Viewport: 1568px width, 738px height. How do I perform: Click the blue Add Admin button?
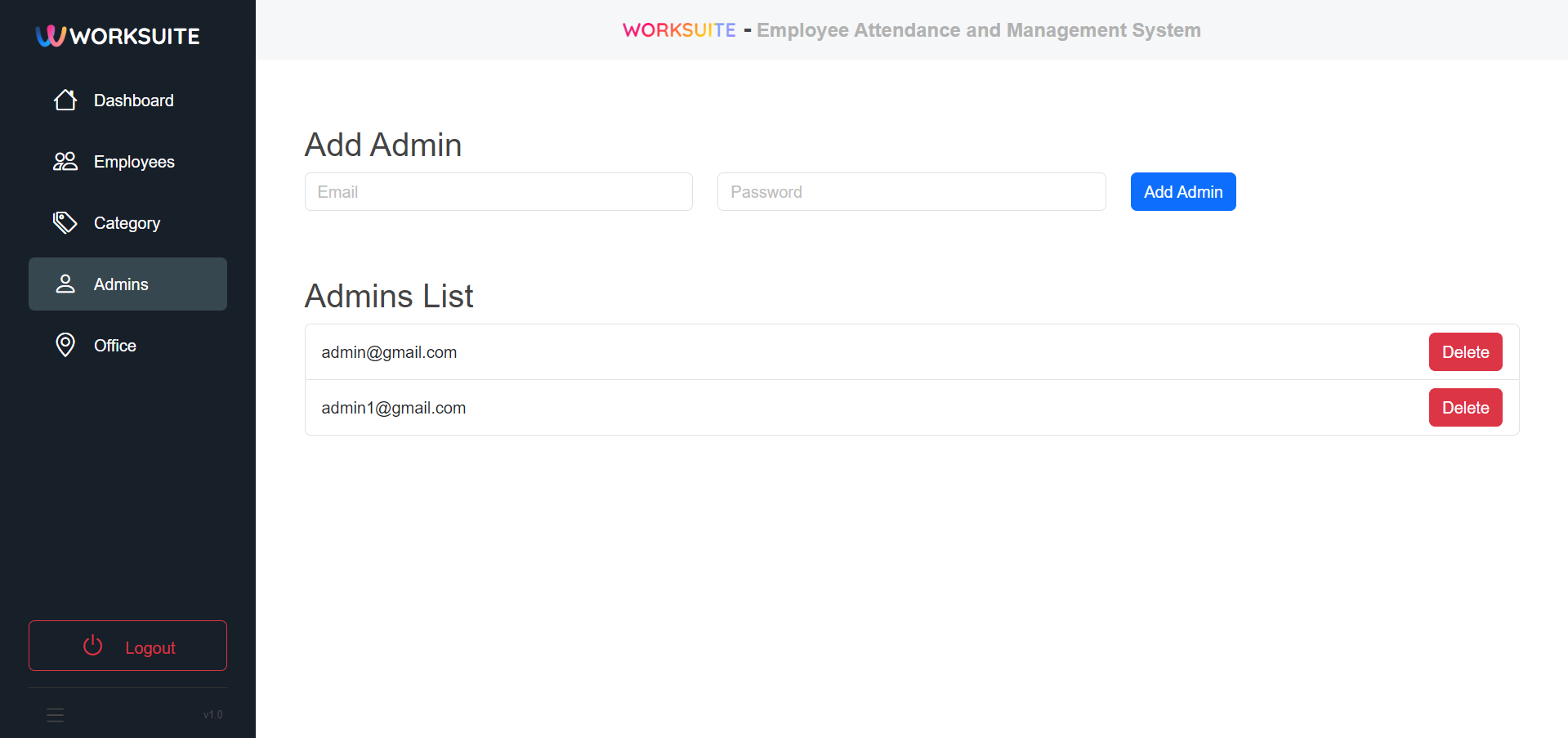click(1183, 192)
